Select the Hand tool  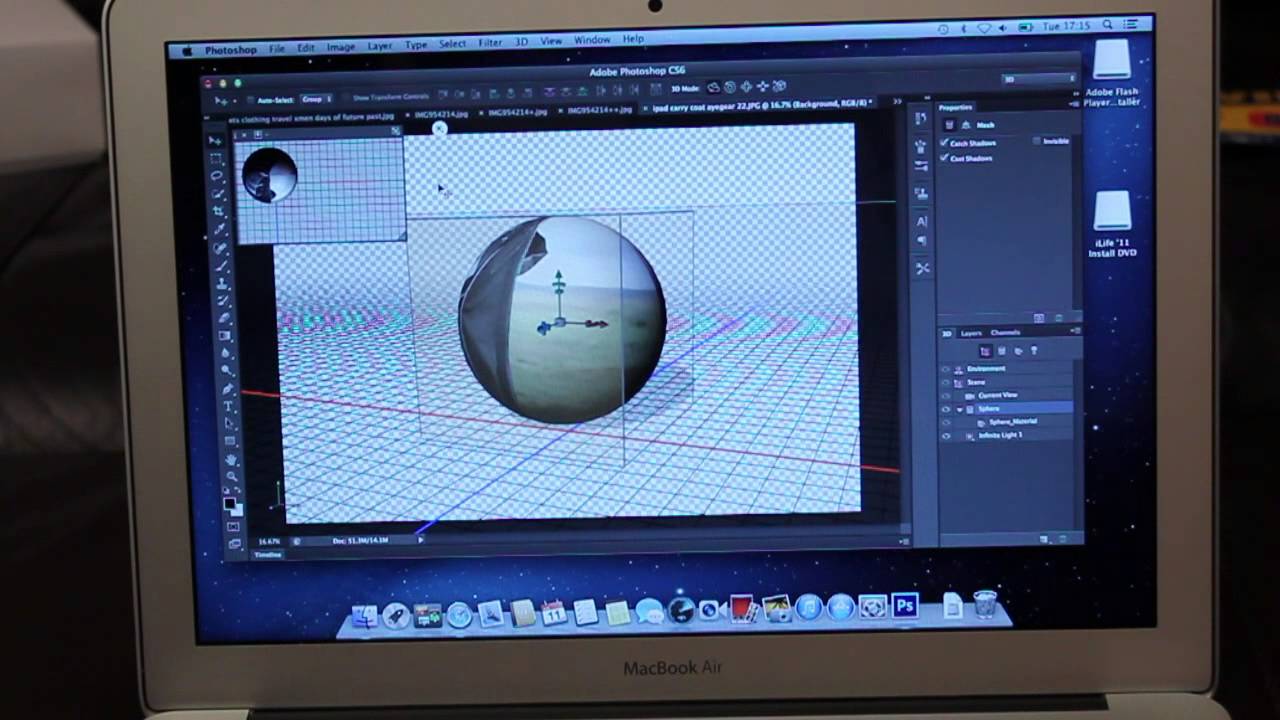(x=231, y=459)
